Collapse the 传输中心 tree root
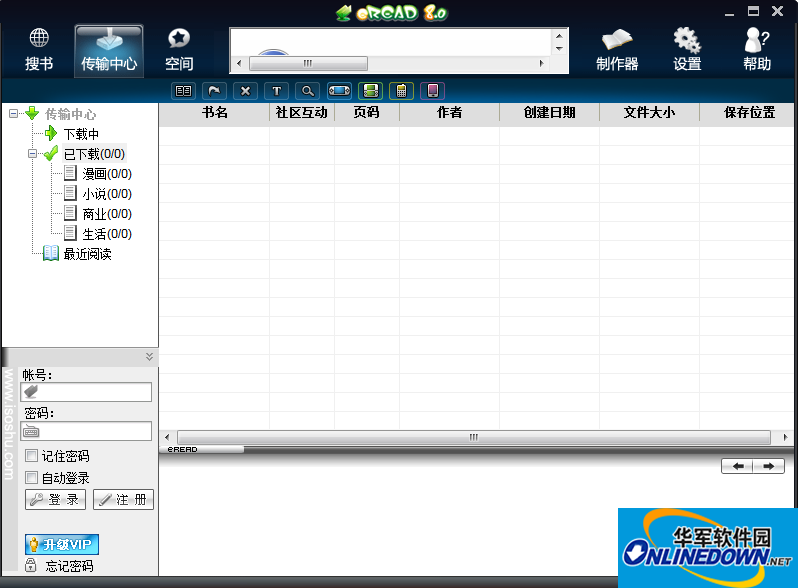The width and height of the screenshot is (798, 588). 13,114
